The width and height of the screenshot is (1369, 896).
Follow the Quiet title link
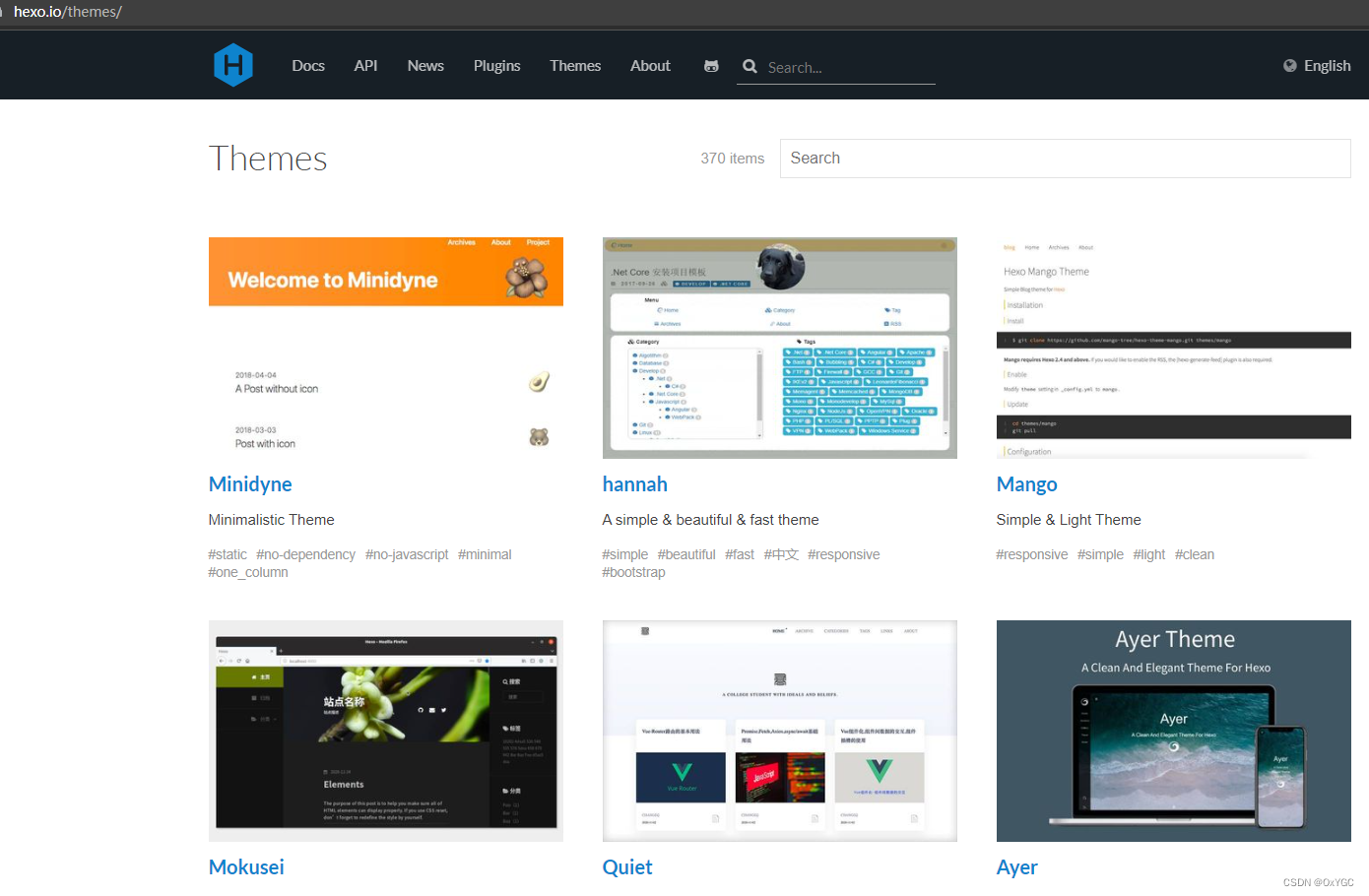pos(627,867)
